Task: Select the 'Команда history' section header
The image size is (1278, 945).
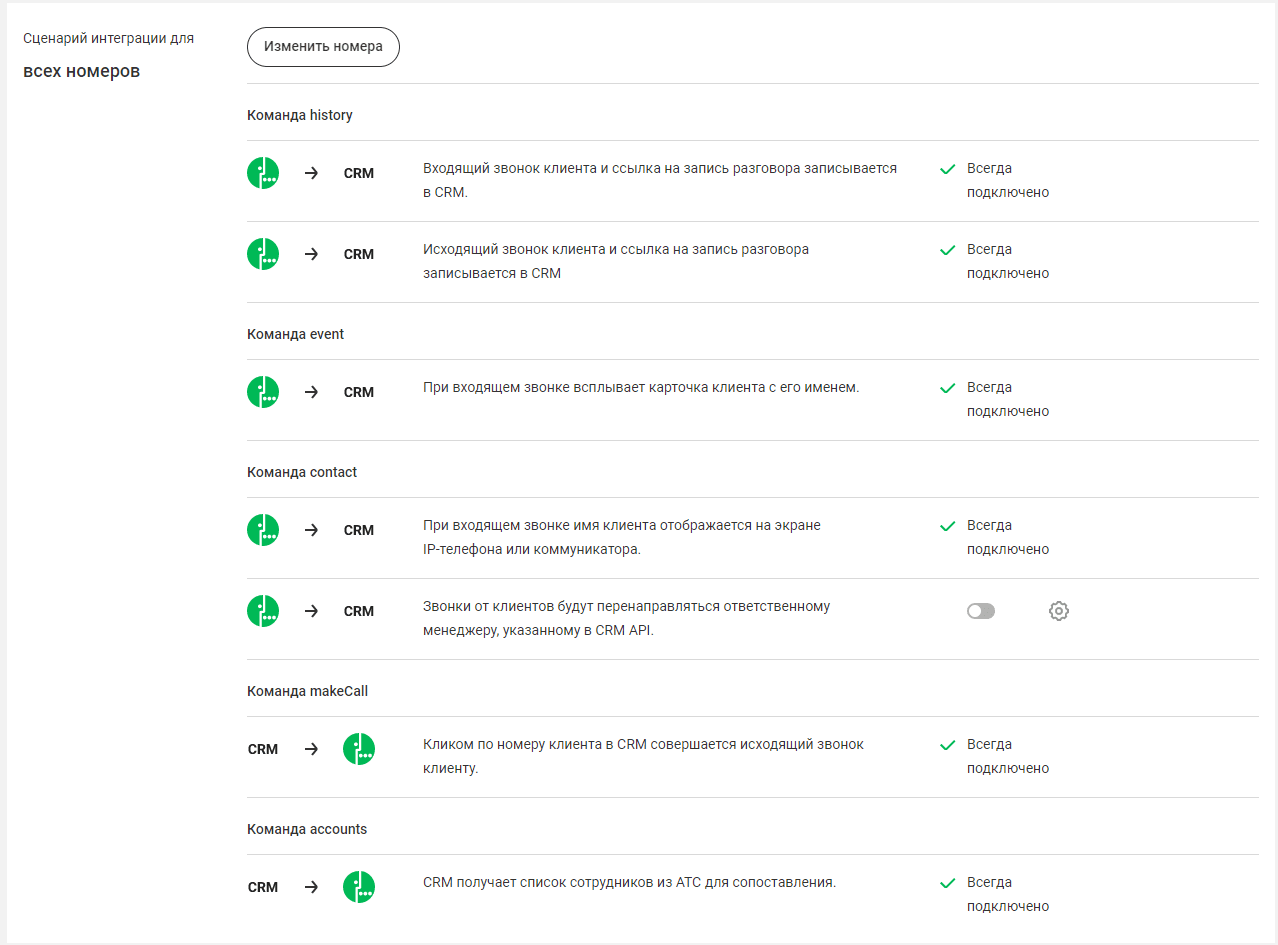Action: [300, 115]
